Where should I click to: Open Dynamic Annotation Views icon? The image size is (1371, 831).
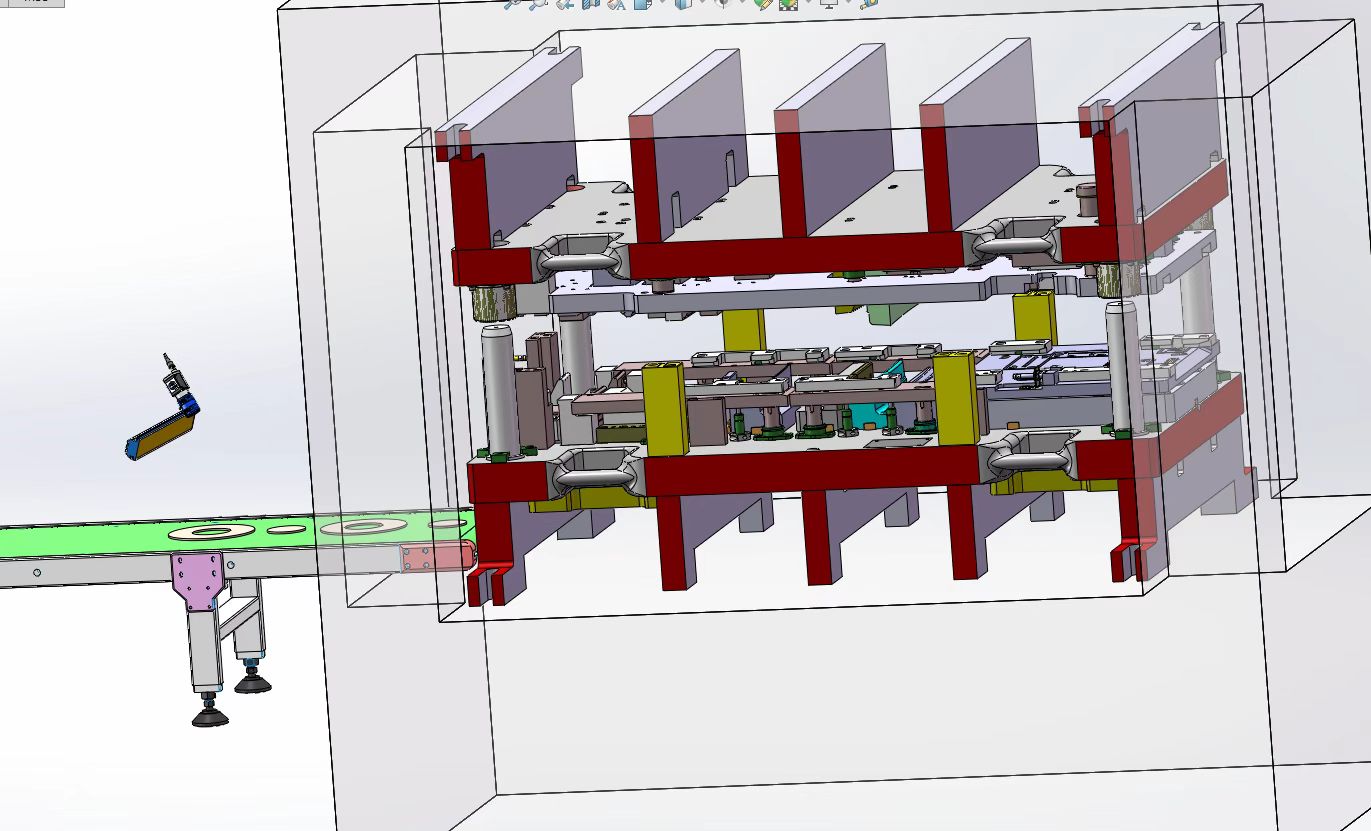616,4
